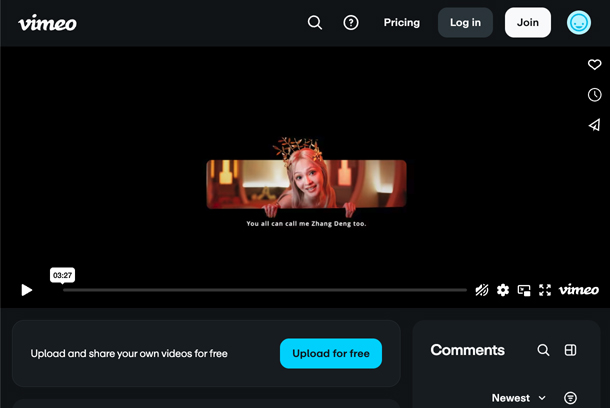
Task: Toggle picture-in-picture mode
Action: click(524, 290)
